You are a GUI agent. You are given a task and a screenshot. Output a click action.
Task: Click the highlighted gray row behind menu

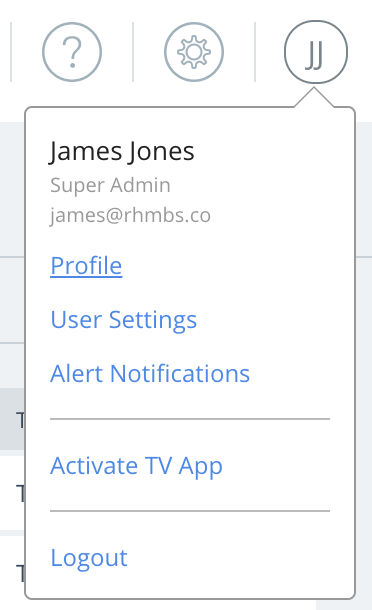tap(12, 419)
